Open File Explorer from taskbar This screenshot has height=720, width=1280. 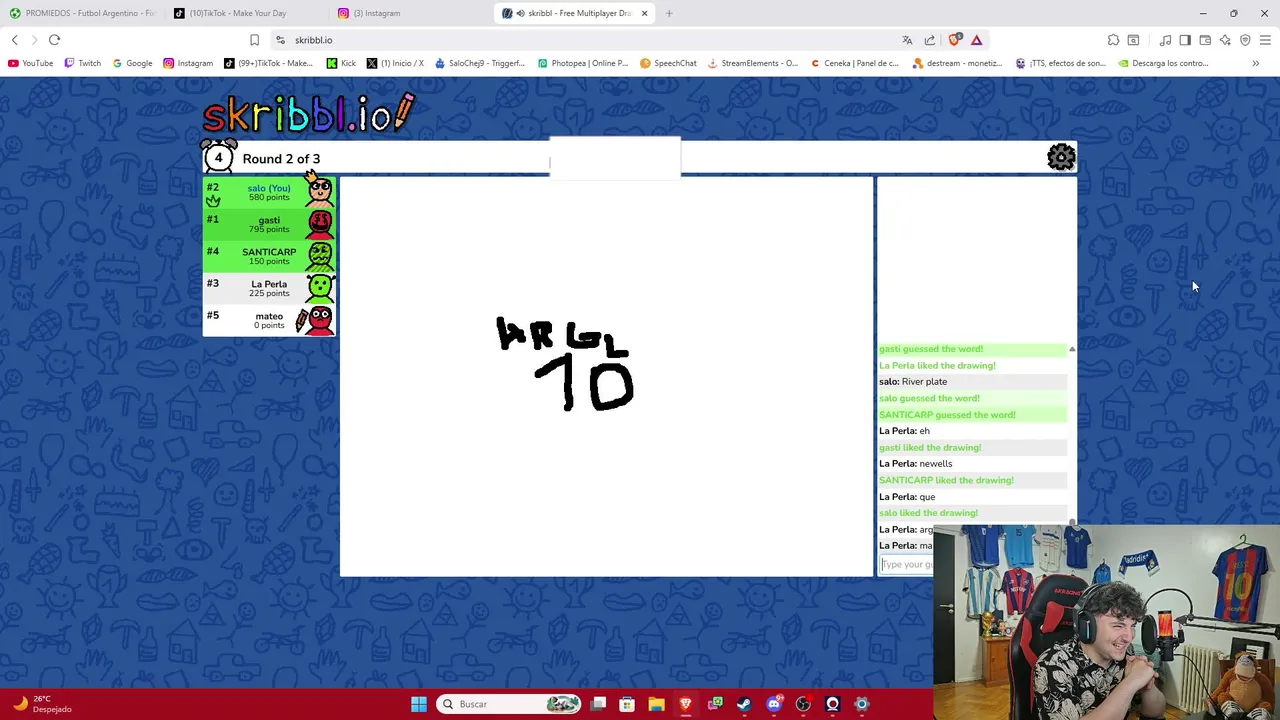[x=656, y=704]
